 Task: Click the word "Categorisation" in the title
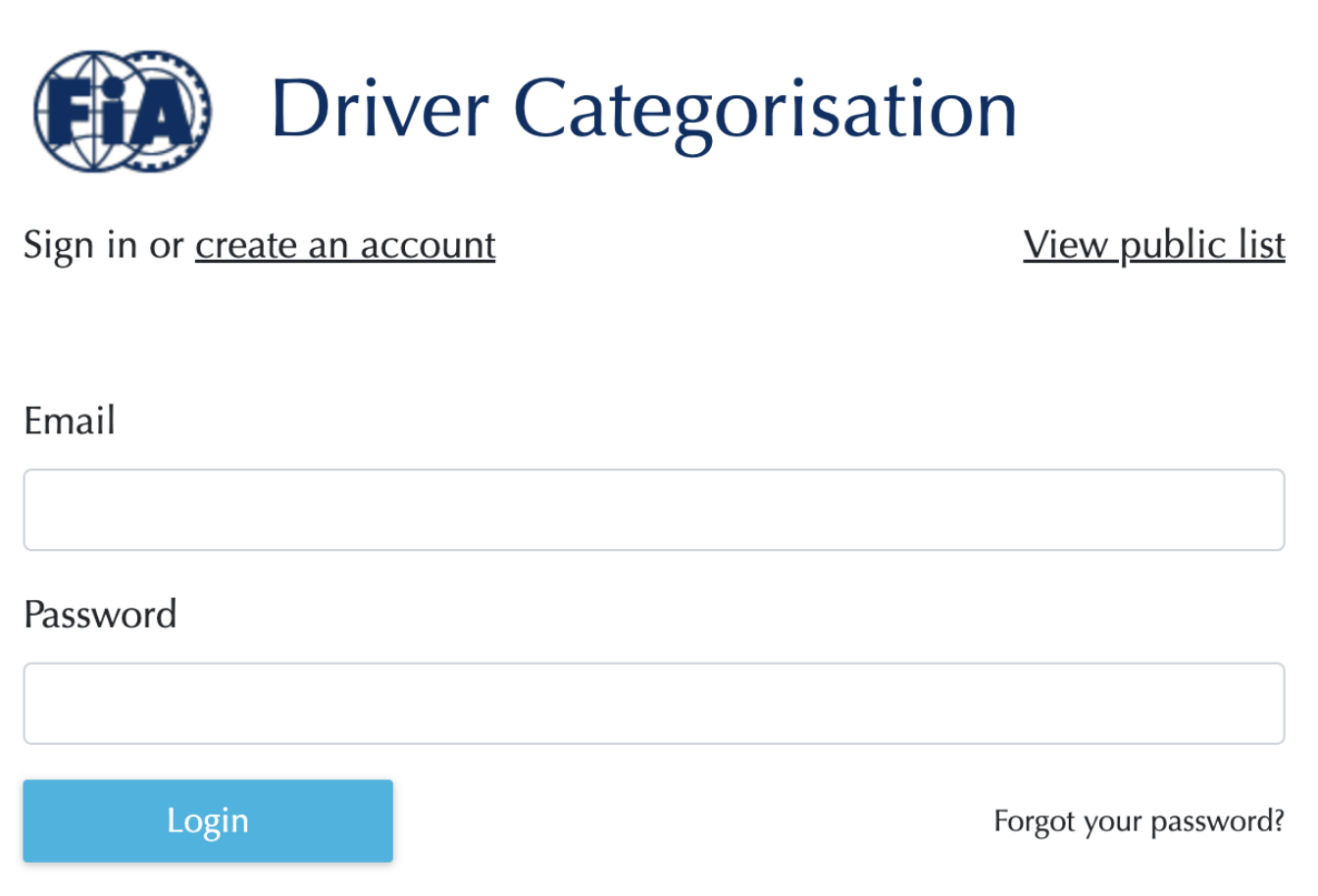tap(765, 110)
